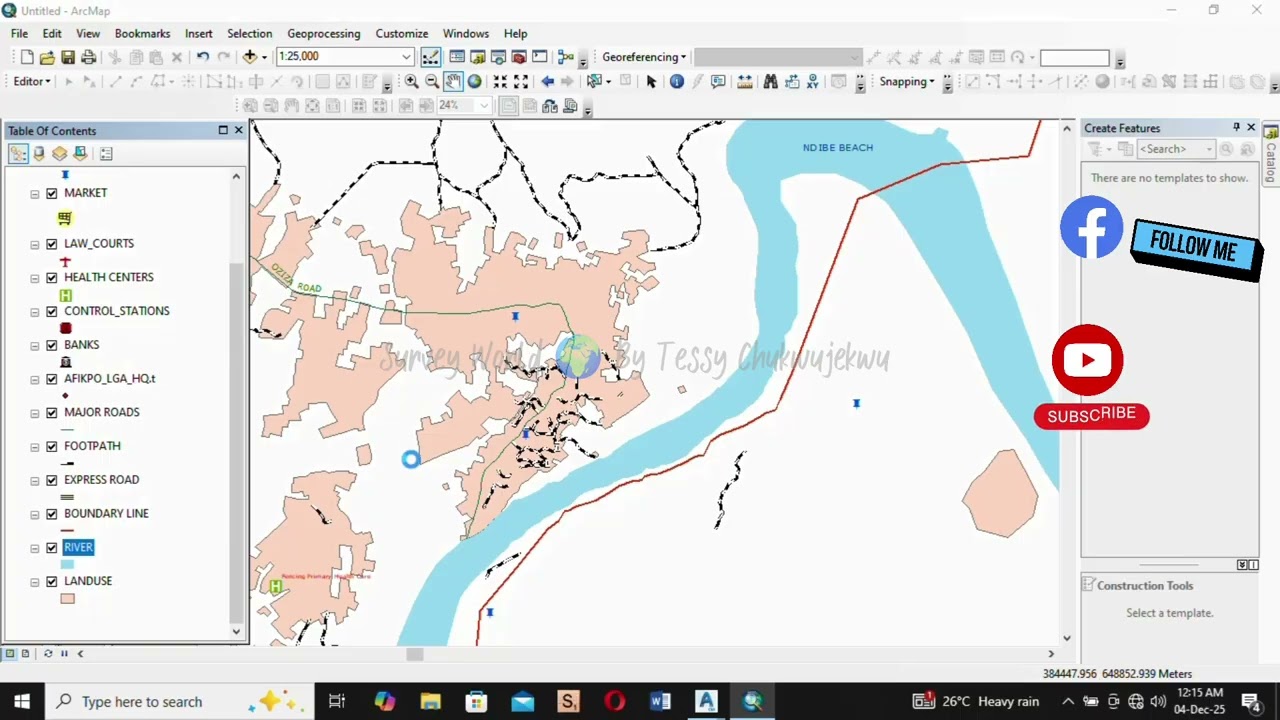This screenshot has height=720, width=1280.
Task: Select the Select Elements arrow tool
Action: coord(651,82)
